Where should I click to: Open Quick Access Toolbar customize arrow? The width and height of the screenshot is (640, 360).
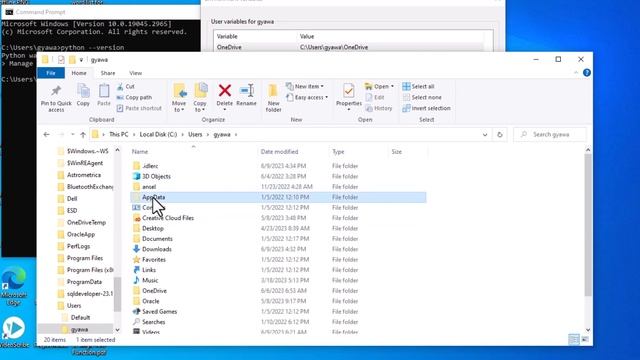81,60
